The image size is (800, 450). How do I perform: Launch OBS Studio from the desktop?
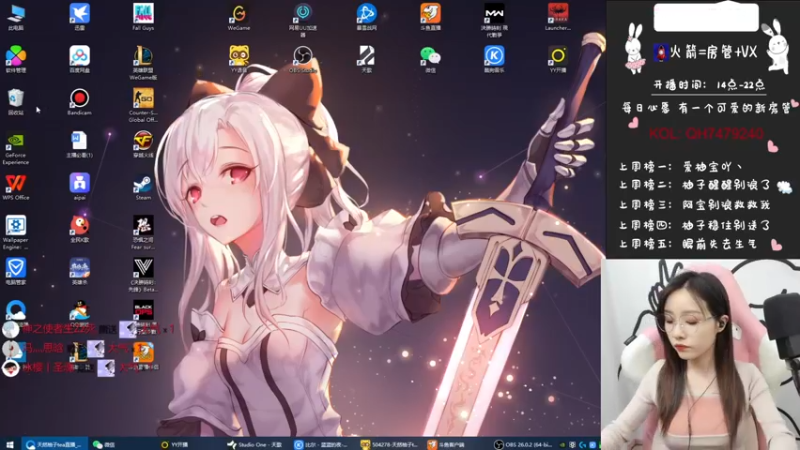pyautogui.click(x=303, y=59)
